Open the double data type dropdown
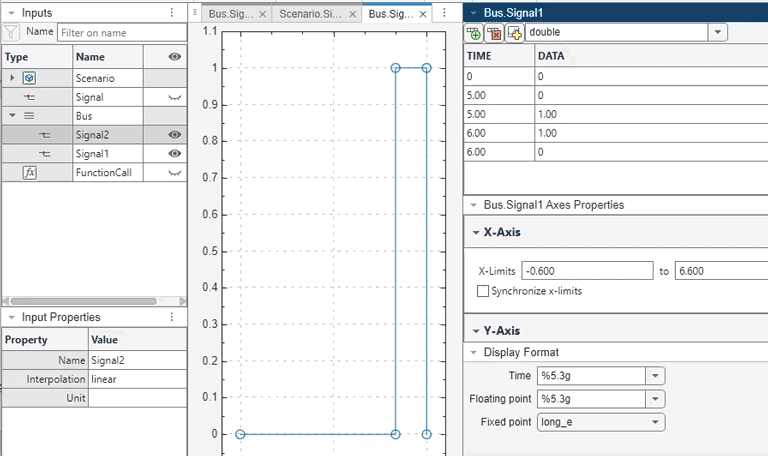The image size is (768, 456). pyautogui.click(x=718, y=33)
